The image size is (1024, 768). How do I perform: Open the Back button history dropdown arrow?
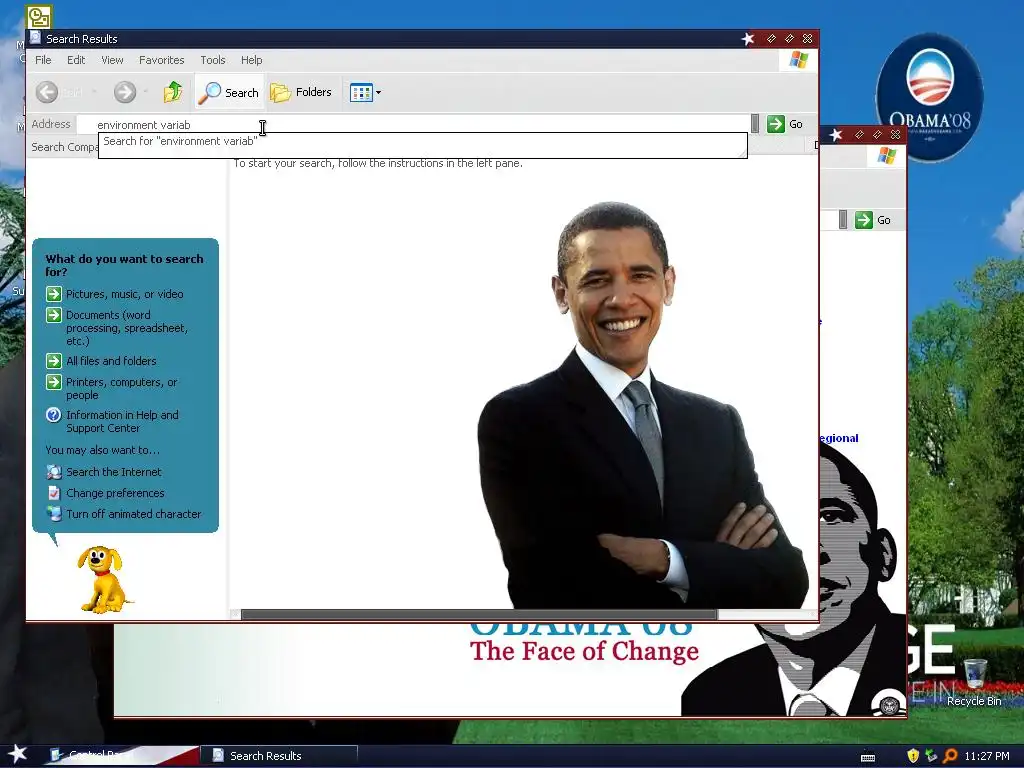[94, 92]
